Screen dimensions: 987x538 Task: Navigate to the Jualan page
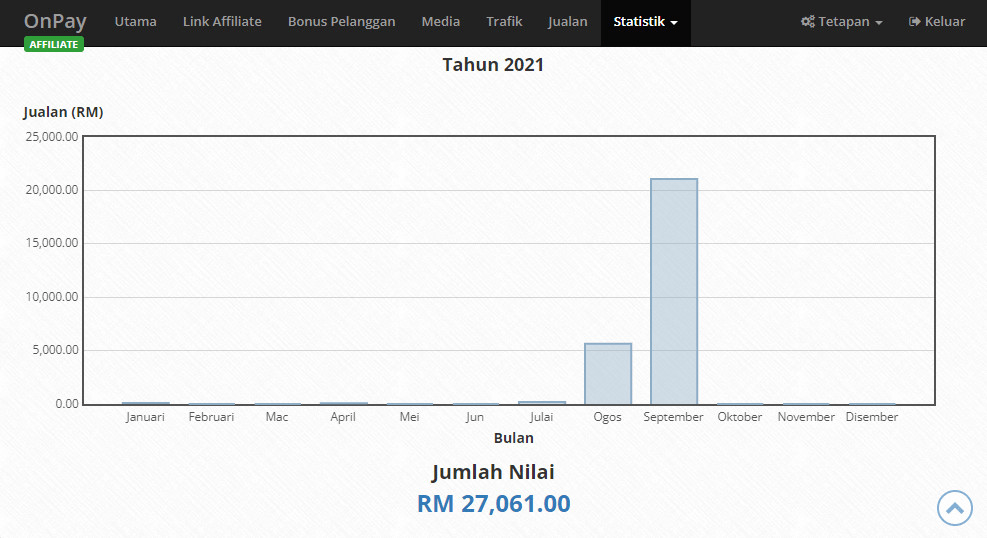pos(567,22)
